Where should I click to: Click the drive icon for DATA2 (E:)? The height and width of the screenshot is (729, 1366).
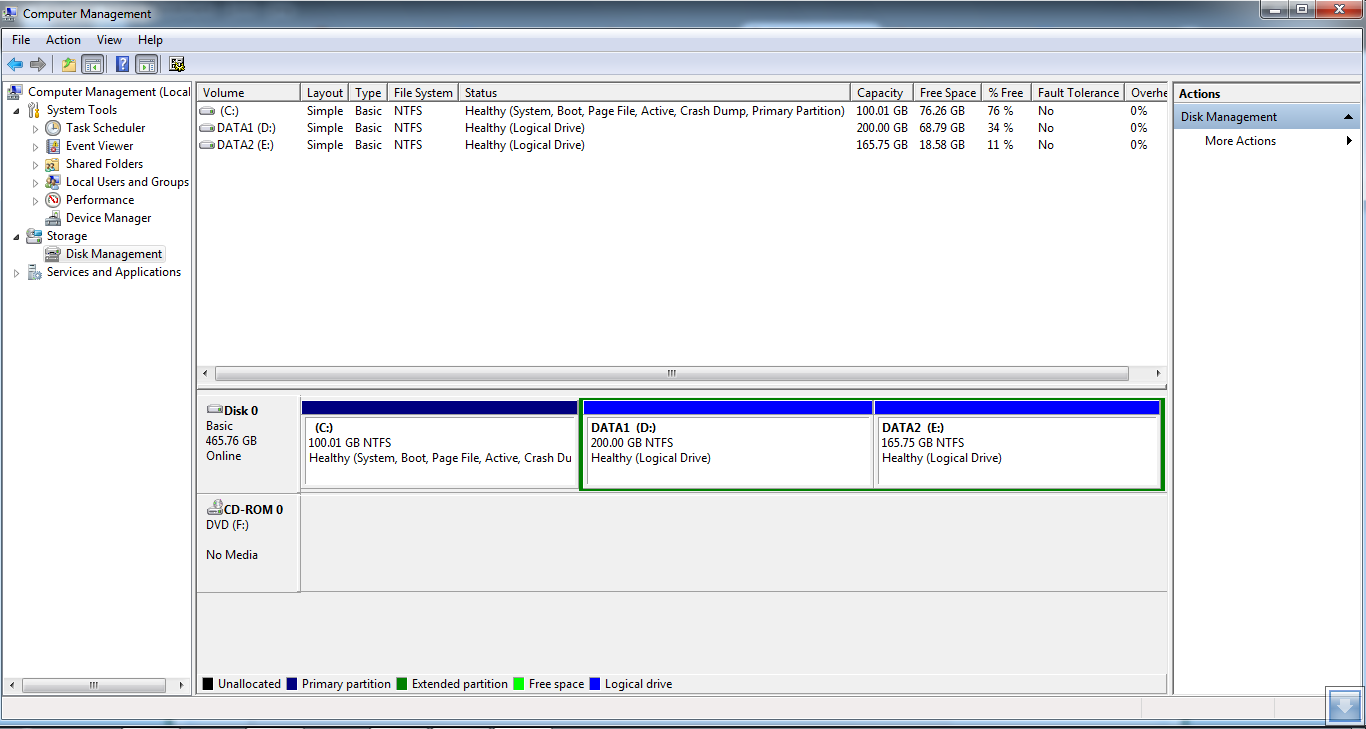point(207,145)
